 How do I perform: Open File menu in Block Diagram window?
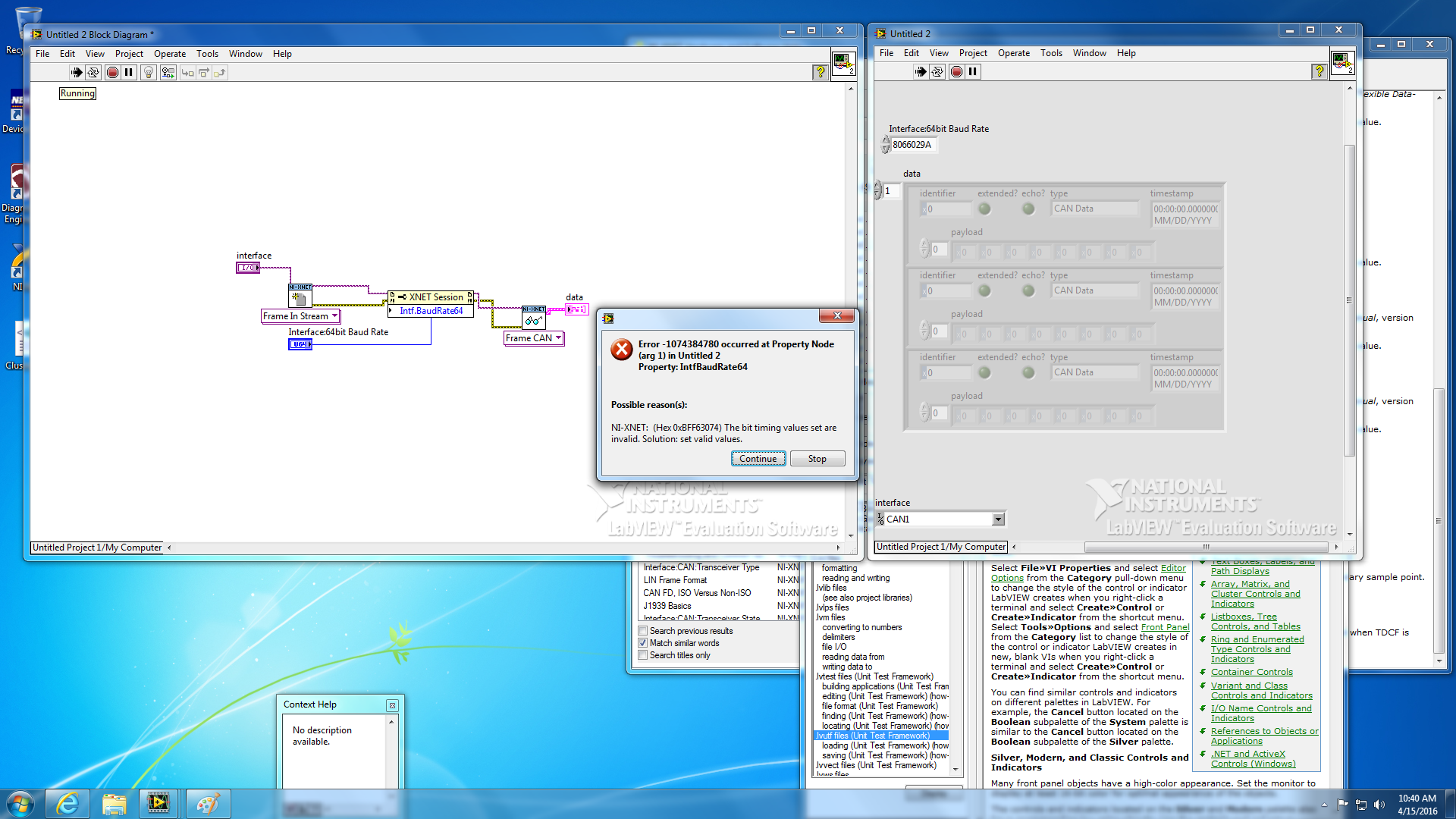pos(42,54)
